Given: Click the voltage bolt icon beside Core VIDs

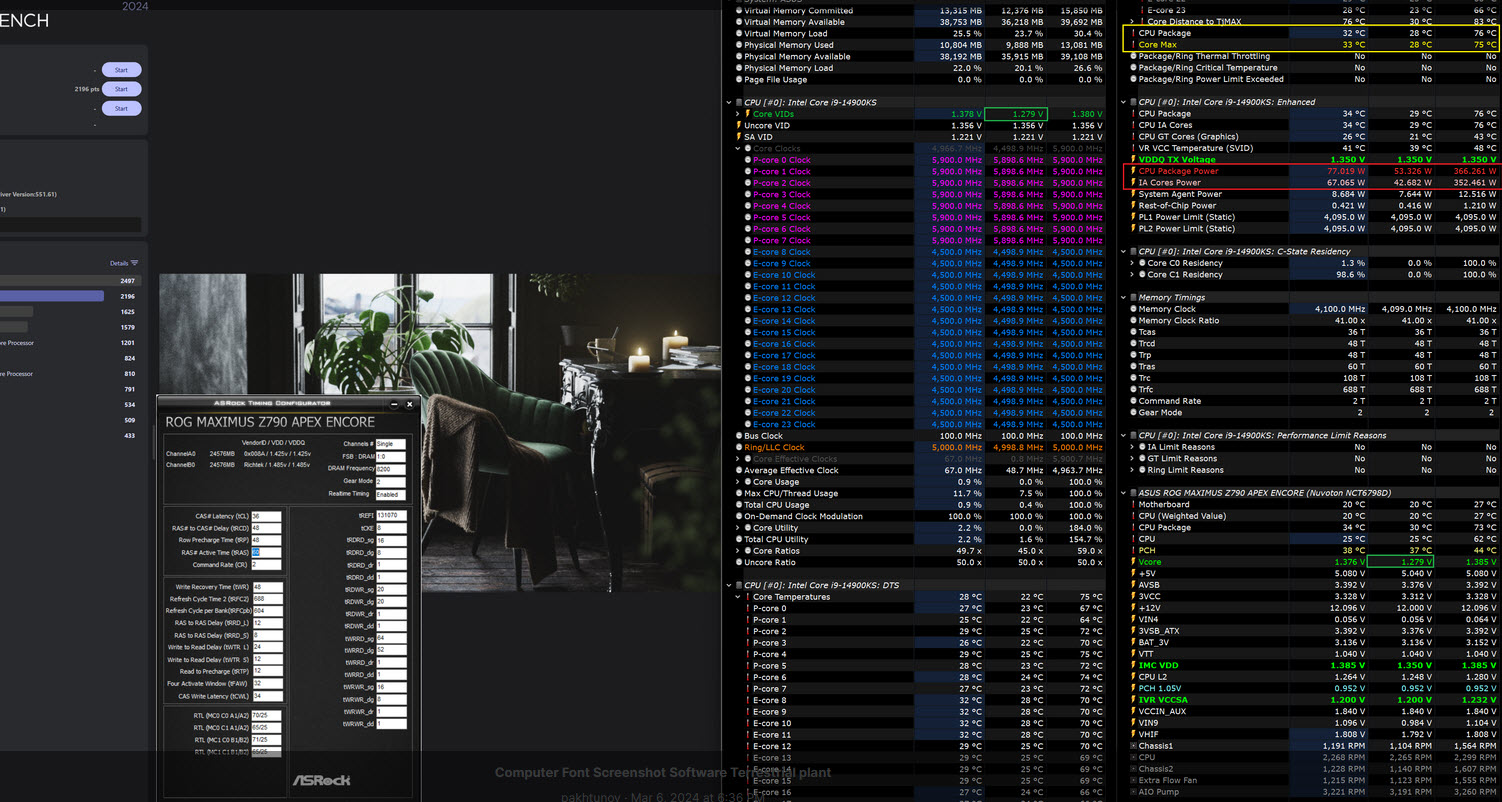Looking at the screenshot, I should click(748, 114).
